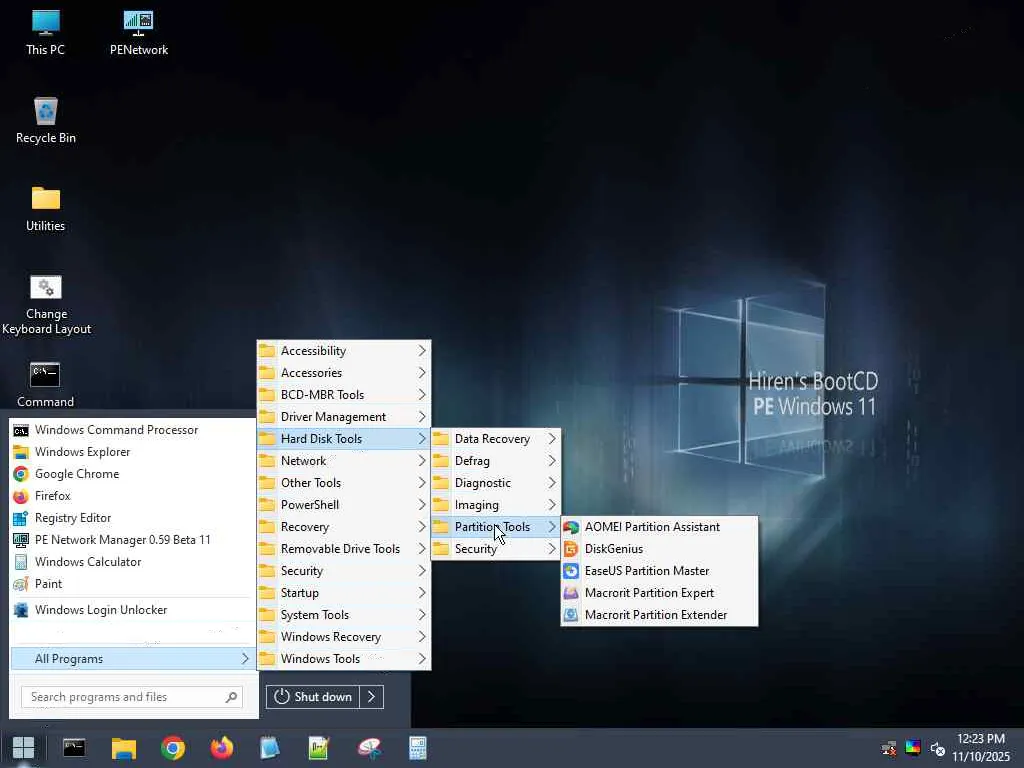Expand the Accessibility folder
Image resolution: width=1024 pixels, height=768 pixels.
click(x=344, y=351)
